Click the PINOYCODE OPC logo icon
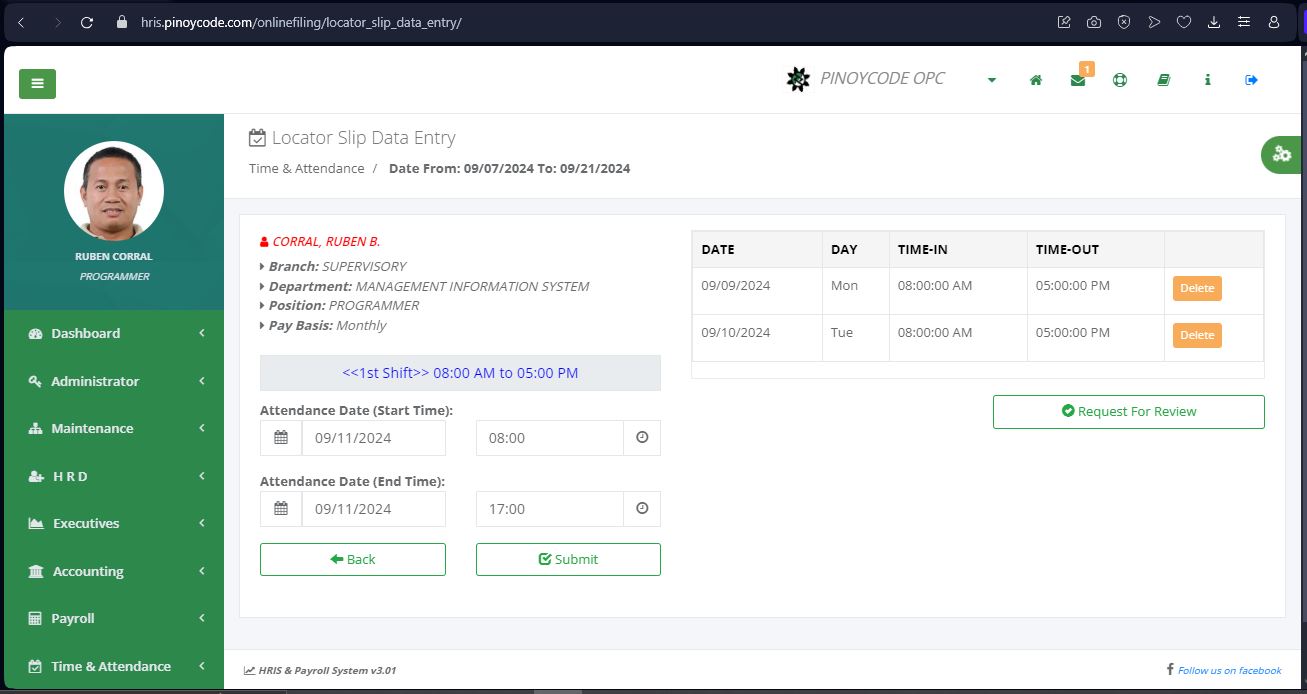Screen dimensions: 1307x694 point(798,80)
